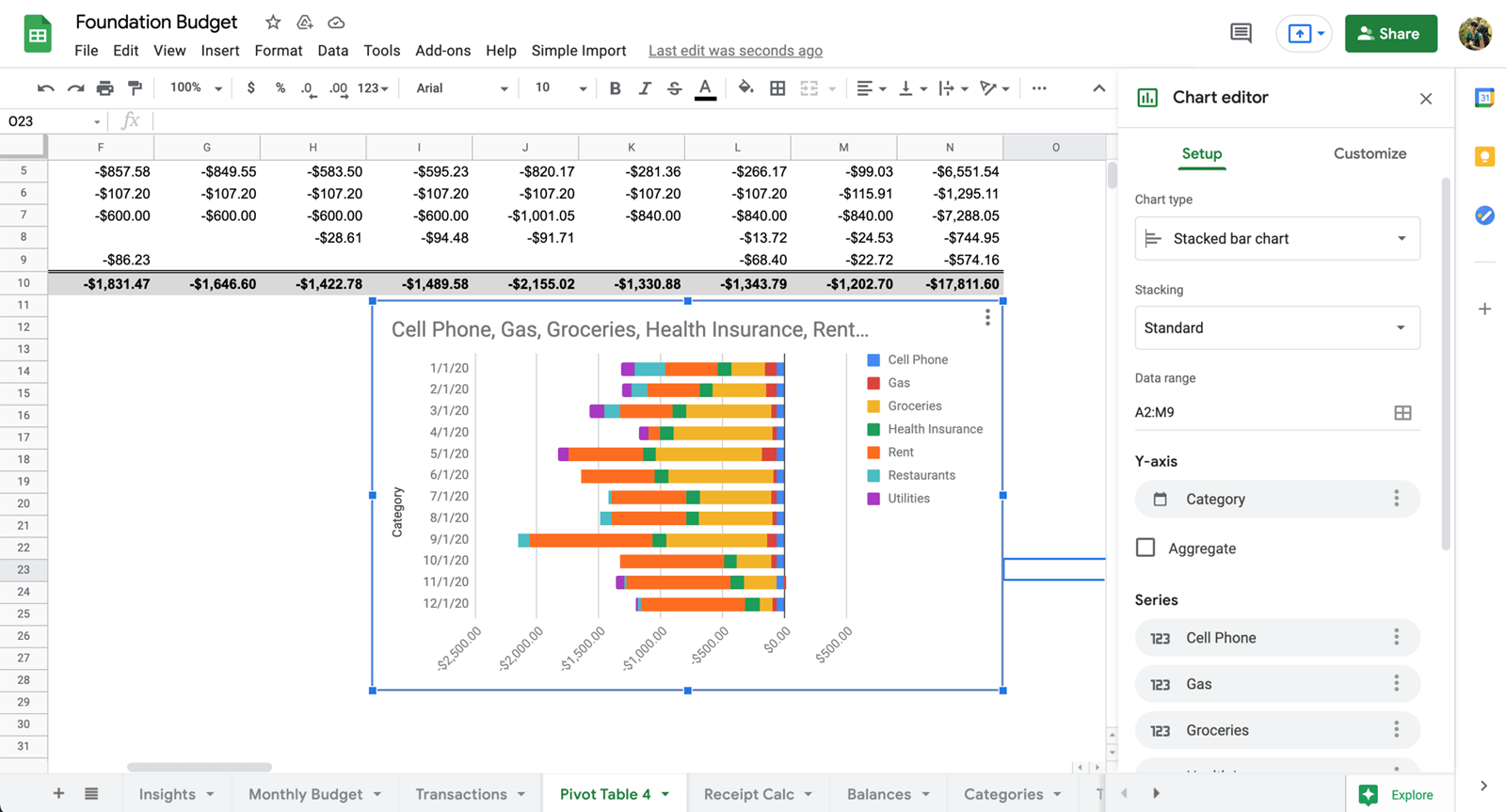The height and width of the screenshot is (812, 1506).
Task: Open the Simple Import menu
Action: pyautogui.click(x=578, y=51)
